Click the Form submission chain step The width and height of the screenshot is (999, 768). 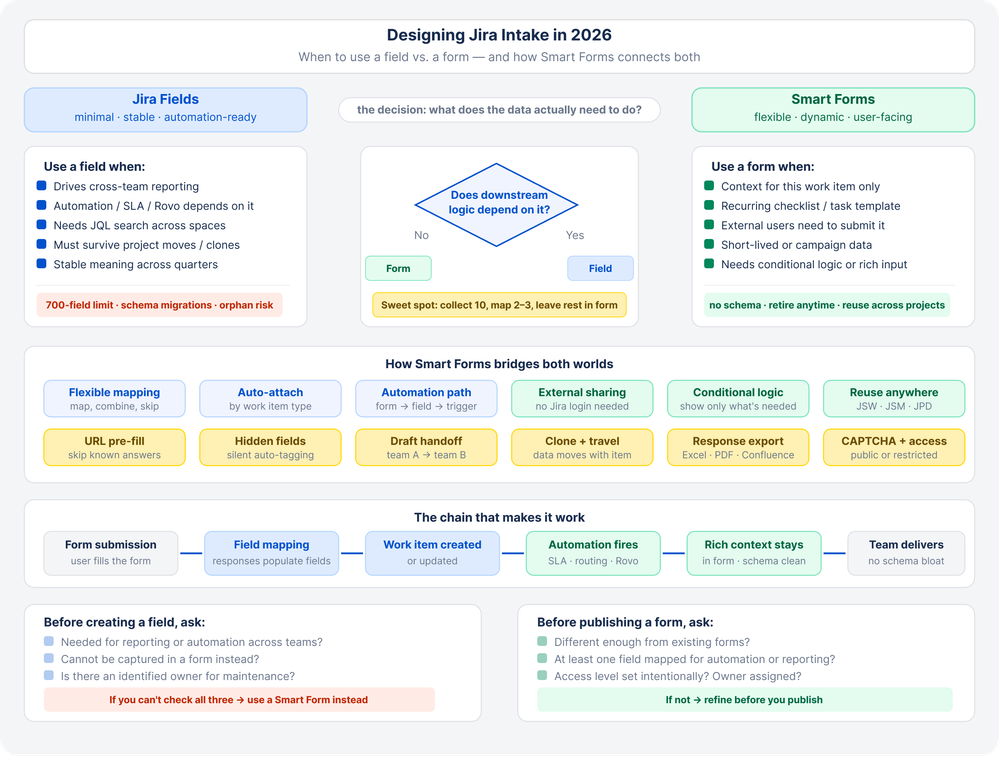(x=111, y=553)
